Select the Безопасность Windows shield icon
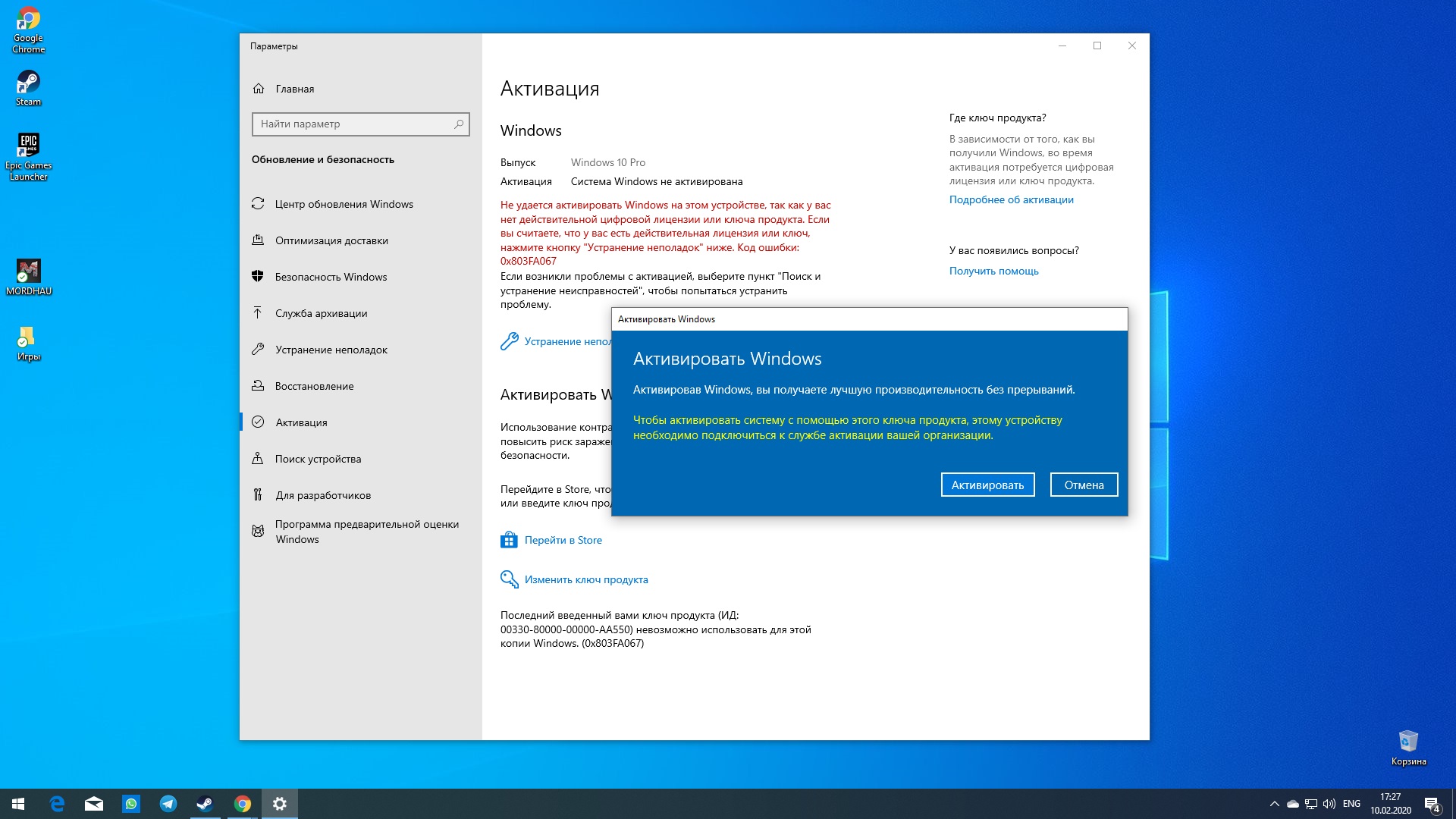The height and width of the screenshot is (819, 1456). (258, 277)
